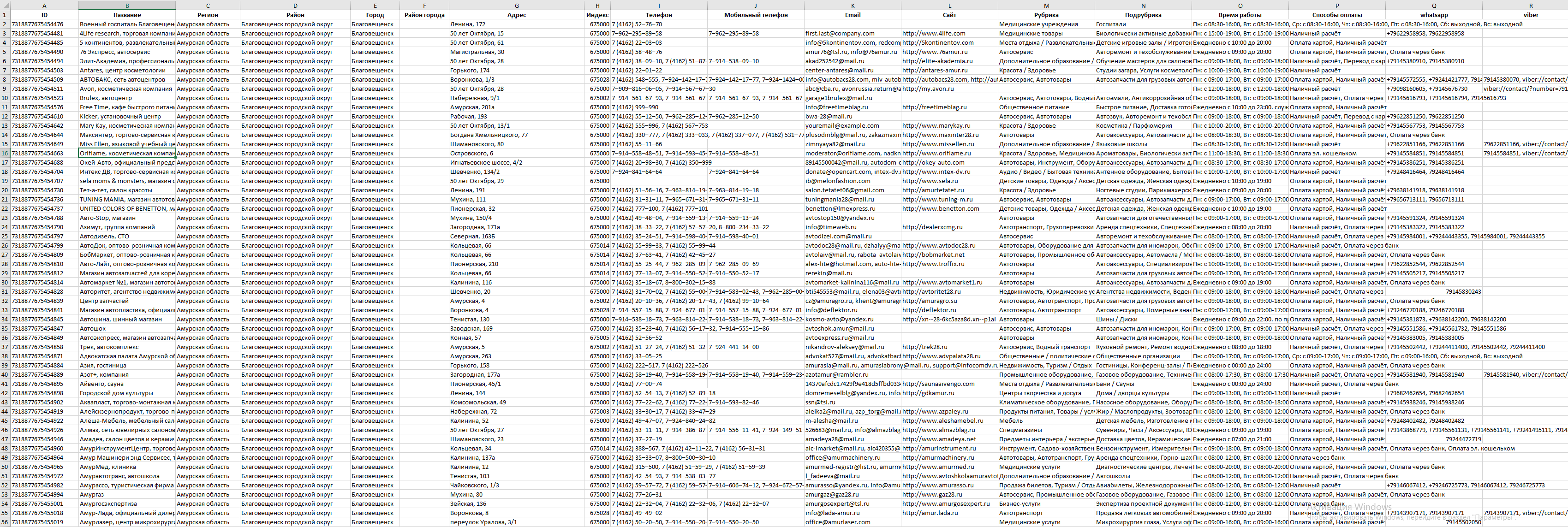
Task: Select the payment cell 'Оплата эл. кошельком'
Action: point(1337,154)
